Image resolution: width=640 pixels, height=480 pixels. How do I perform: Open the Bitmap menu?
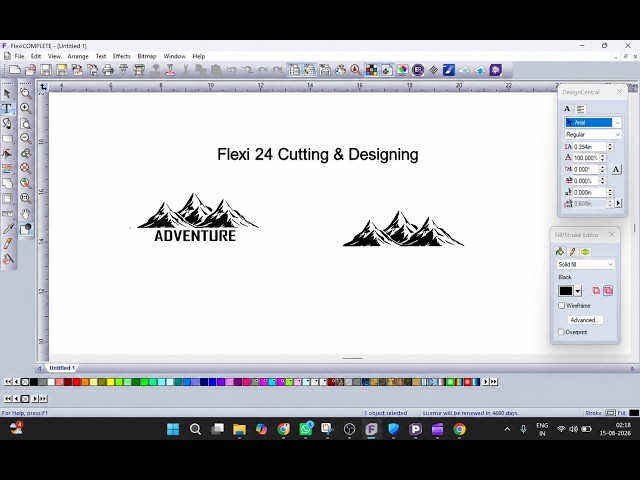coord(147,56)
